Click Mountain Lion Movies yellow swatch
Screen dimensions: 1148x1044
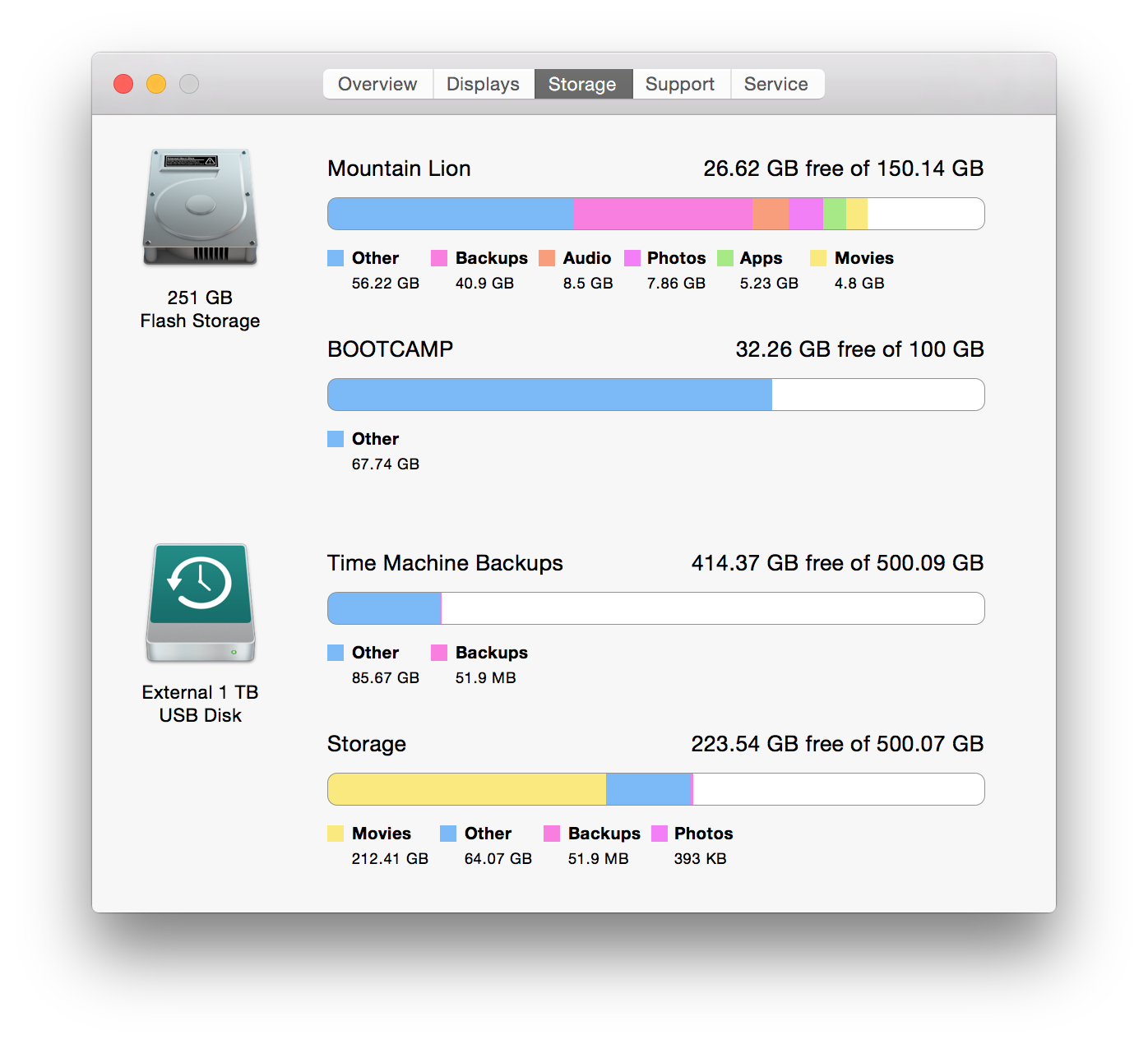[x=818, y=258]
